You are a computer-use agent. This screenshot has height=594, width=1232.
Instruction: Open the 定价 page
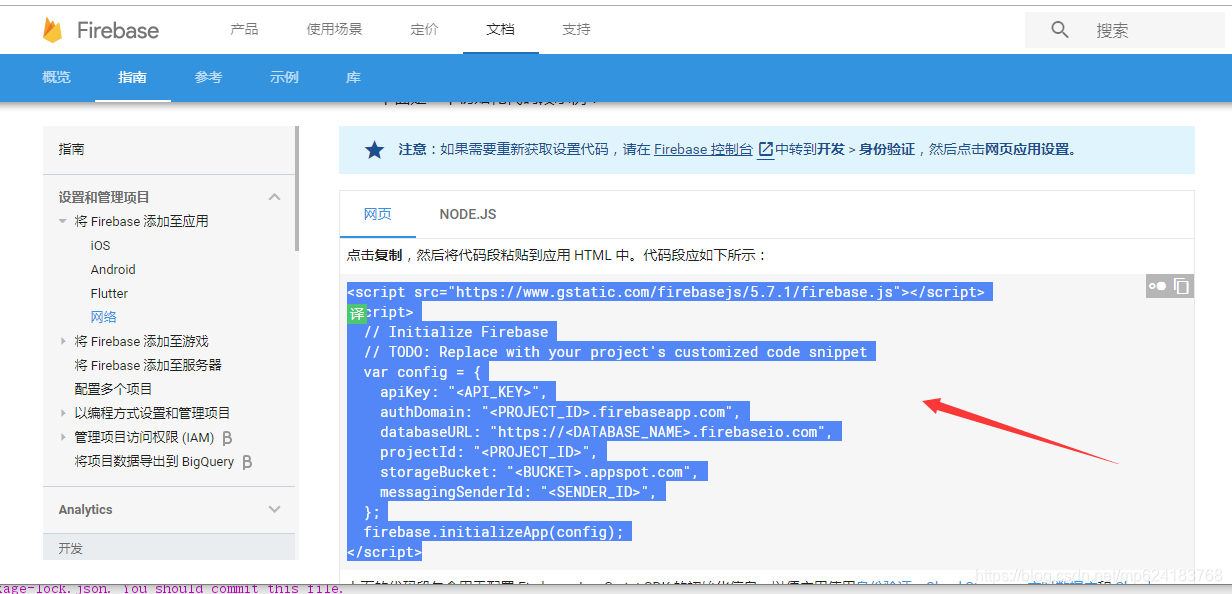click(424, 29)
